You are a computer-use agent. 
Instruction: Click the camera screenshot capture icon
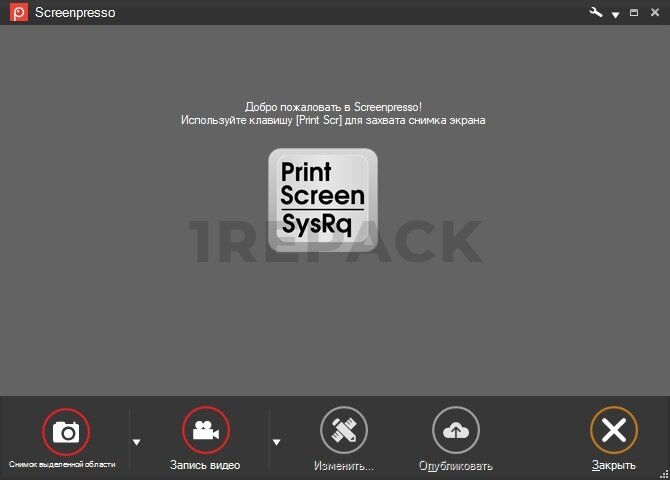coord(66,431)
